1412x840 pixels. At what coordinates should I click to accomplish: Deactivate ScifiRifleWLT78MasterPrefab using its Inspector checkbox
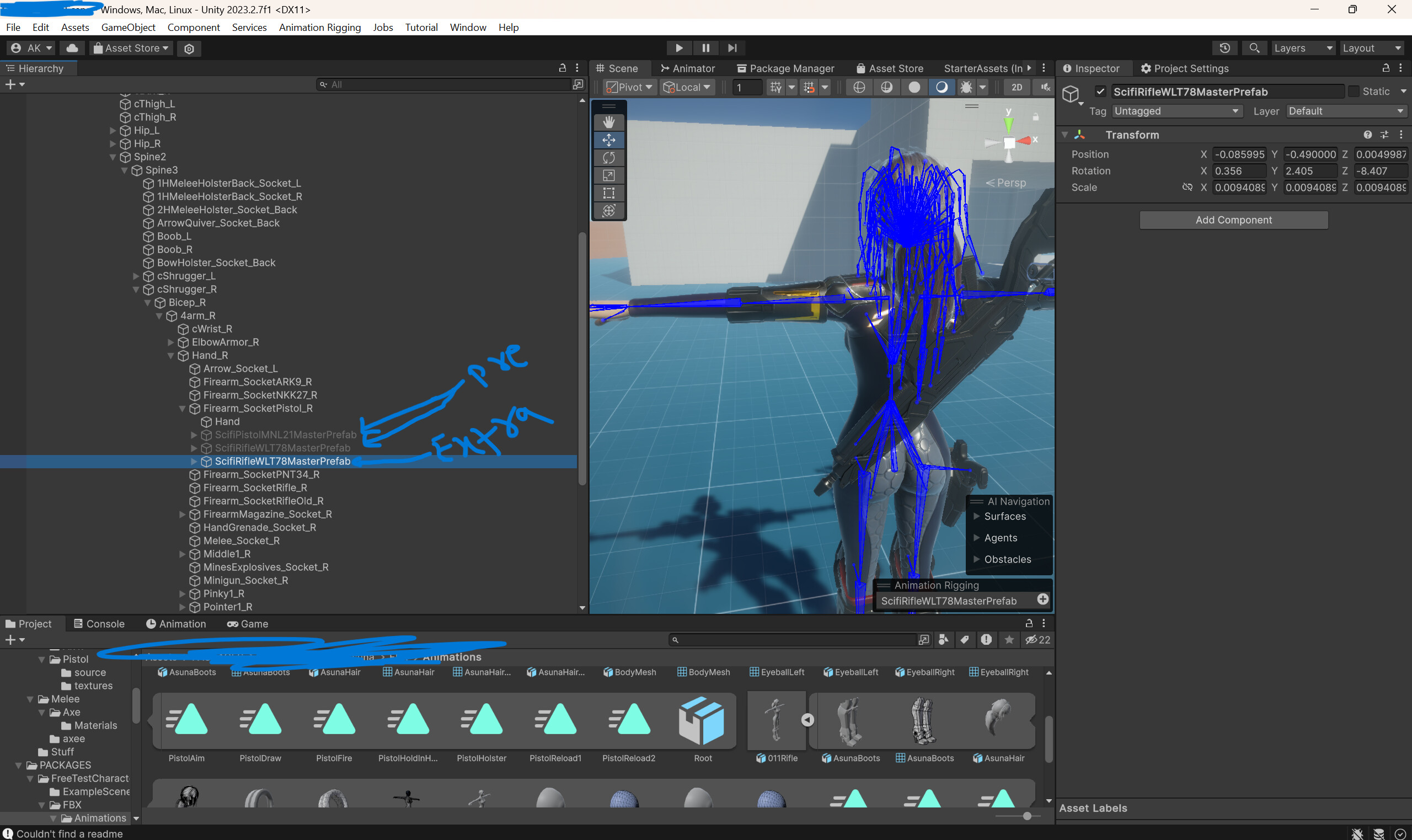pyautogui.click(x=1101, y=91)
